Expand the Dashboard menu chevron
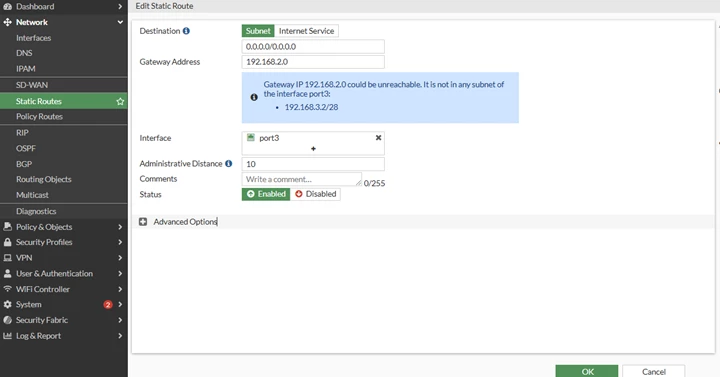This screenshot has height=377, width=720. (x=120, y=6)
